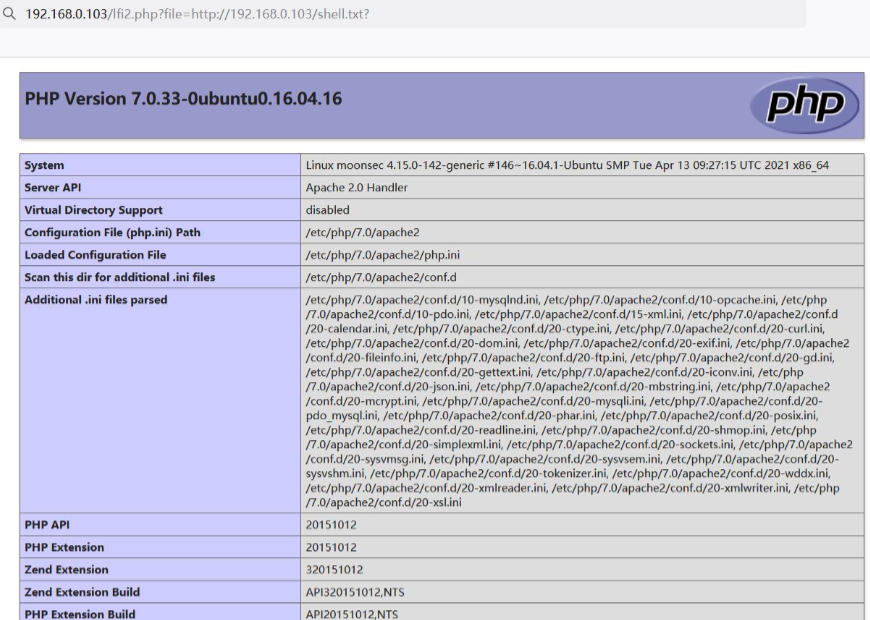Click the PHP API row label
Screen dimensions: 870x620
(47, 524)
